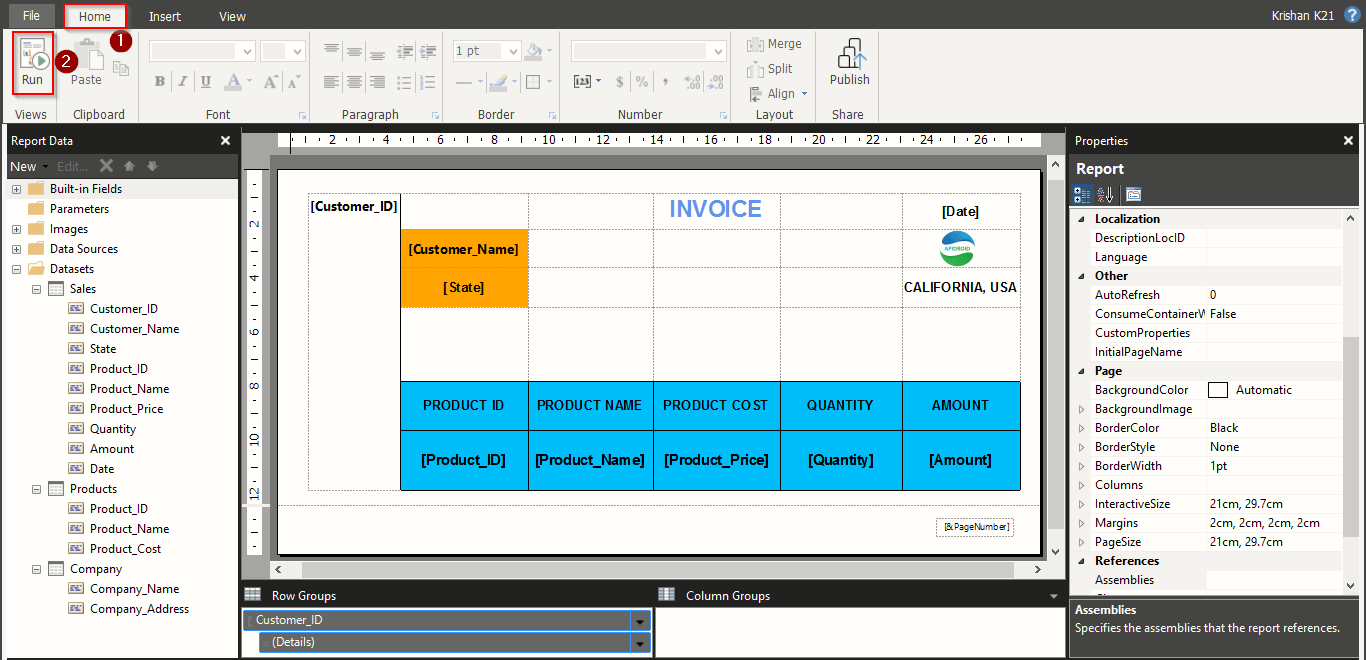The width and height of the screenshot is (1366, 660).
Task: Merge the selected cells
Action: point(774,44)
